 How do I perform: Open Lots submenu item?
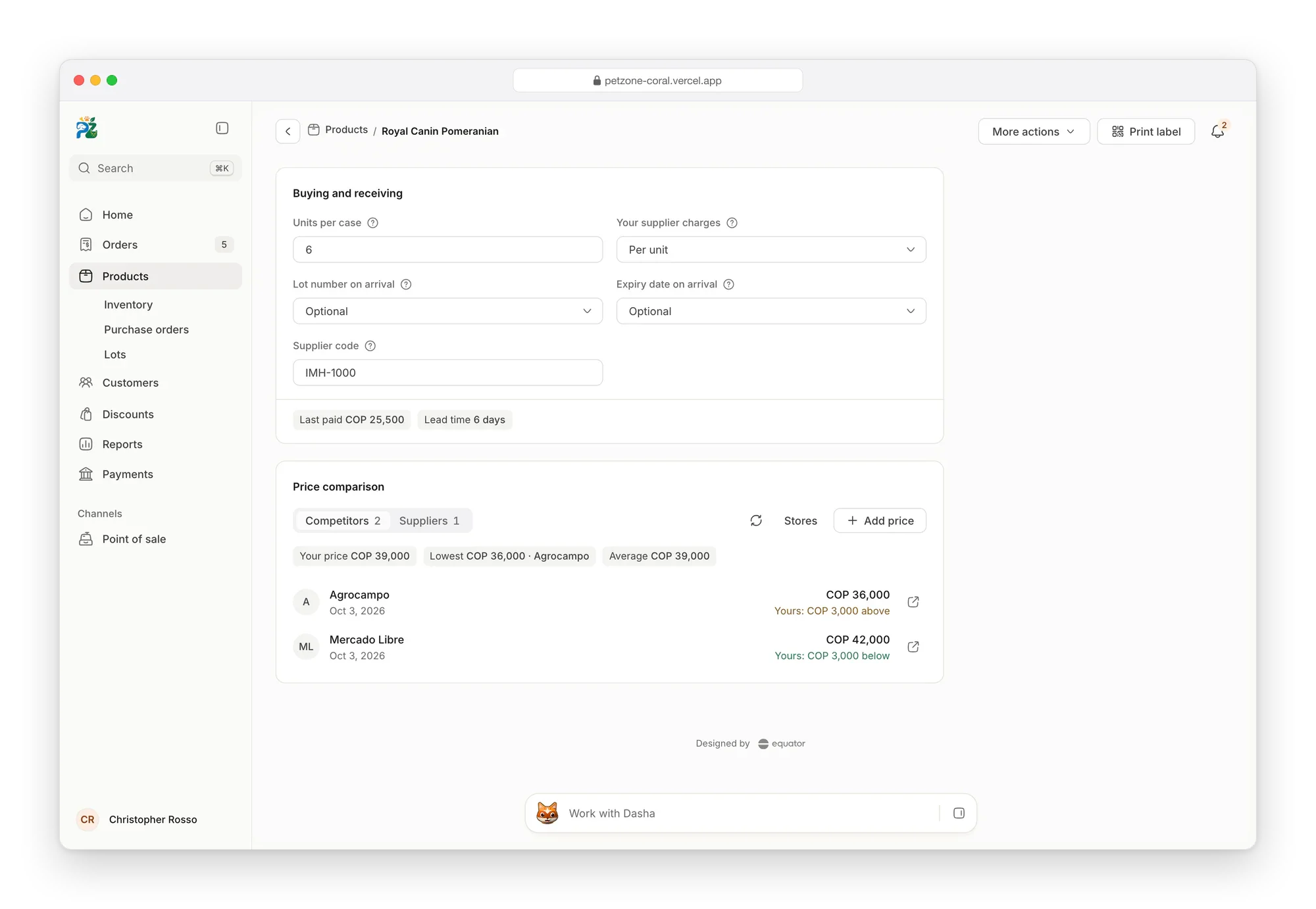pyautogui.click(x=115, y=355)
